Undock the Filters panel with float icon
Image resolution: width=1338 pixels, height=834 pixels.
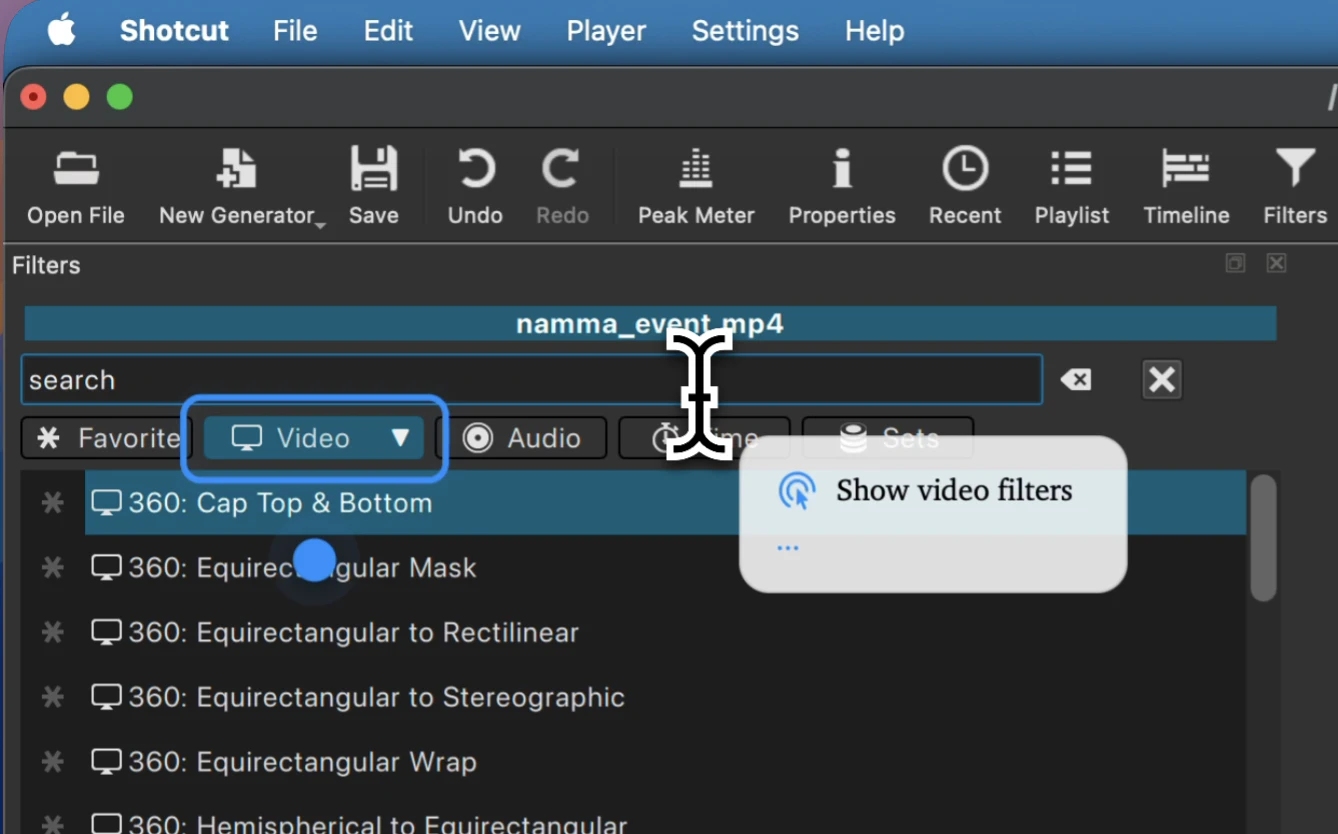click(1235, 263)
